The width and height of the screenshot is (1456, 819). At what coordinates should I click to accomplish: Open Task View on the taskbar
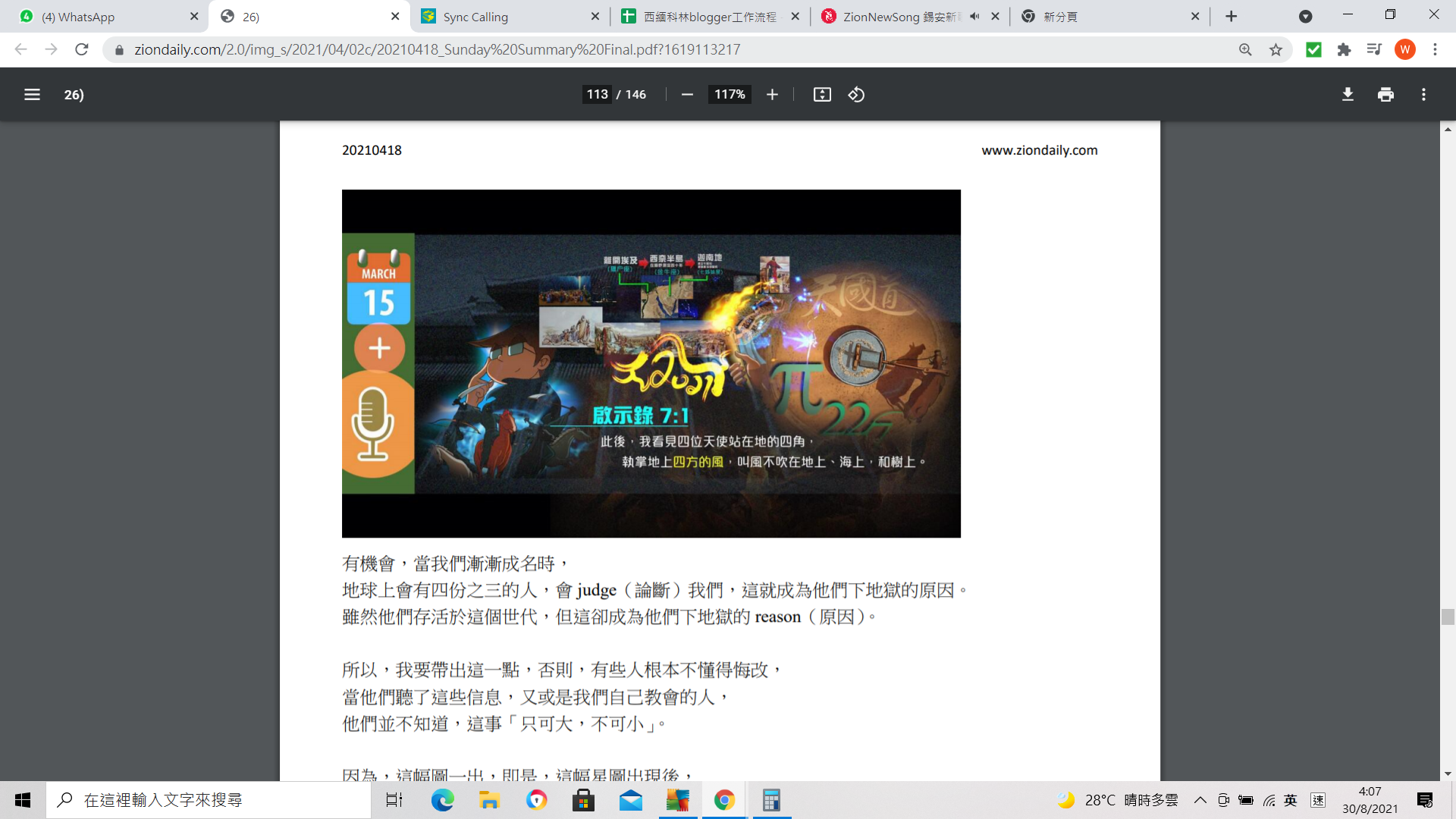394,800
